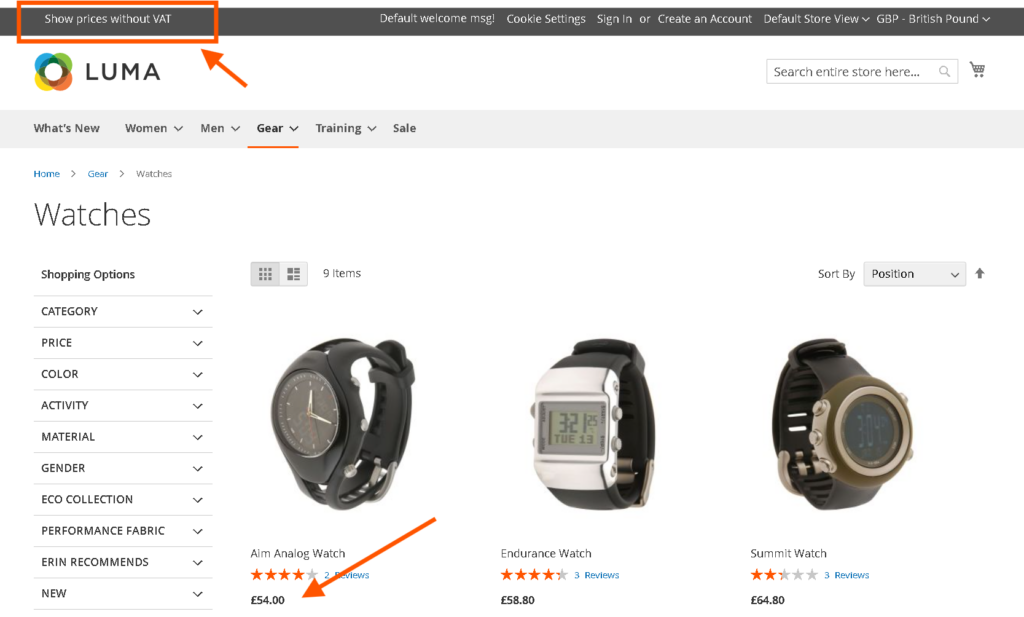Click the search magnifier icon
The image size is (1024, 617).
(x=944, y=71)
